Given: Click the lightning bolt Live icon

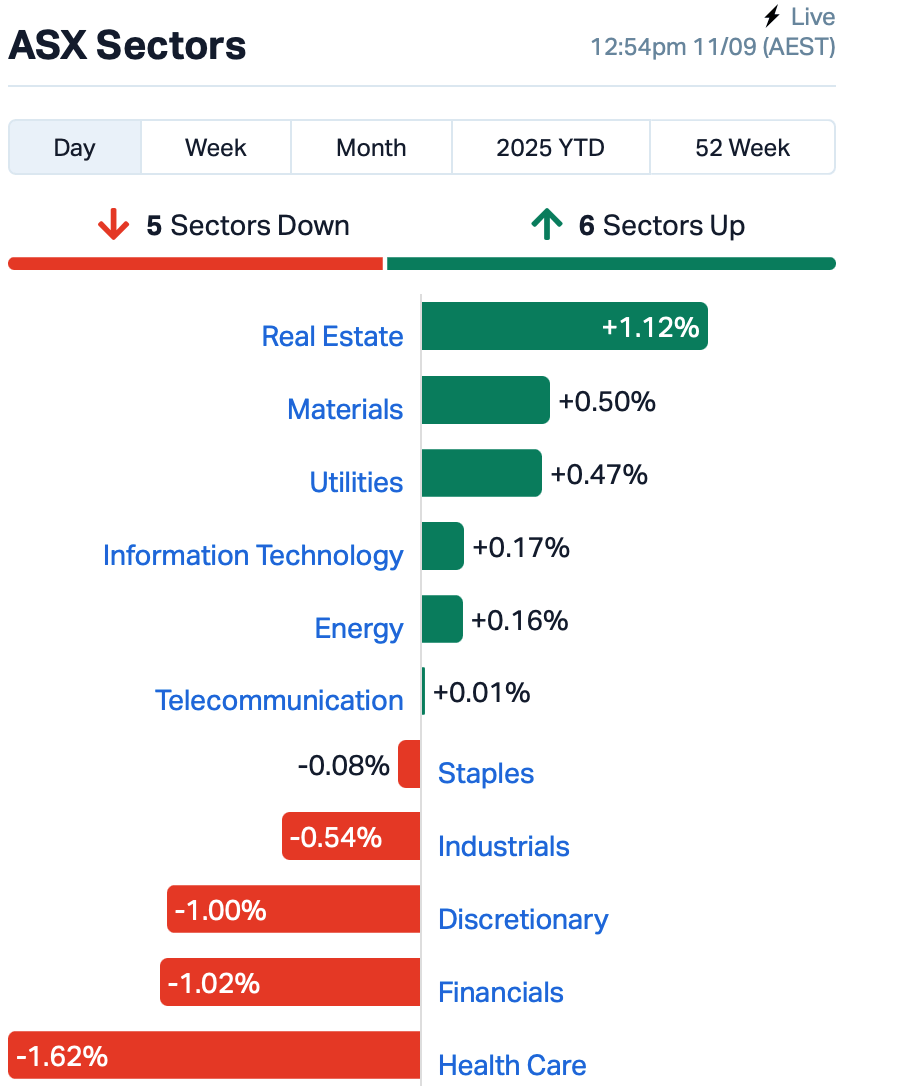Looking at the screenshot, I should 771,17.
